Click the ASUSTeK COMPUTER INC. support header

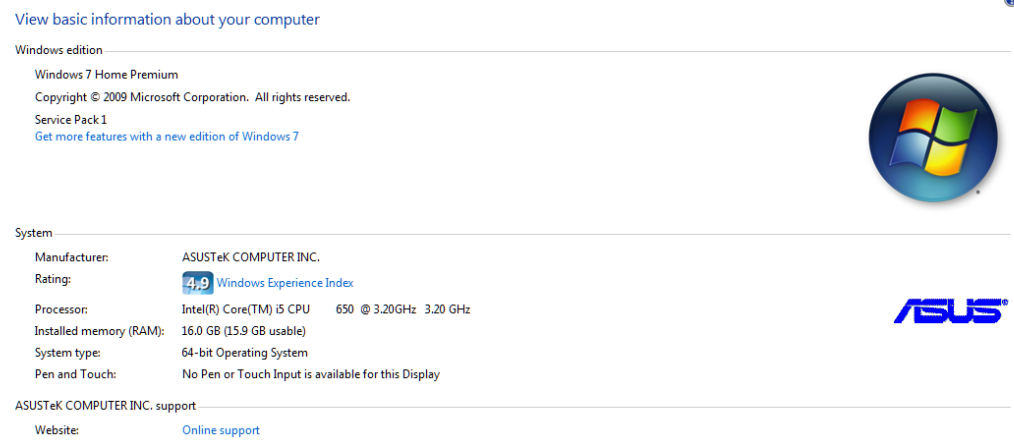click(105, 406)
